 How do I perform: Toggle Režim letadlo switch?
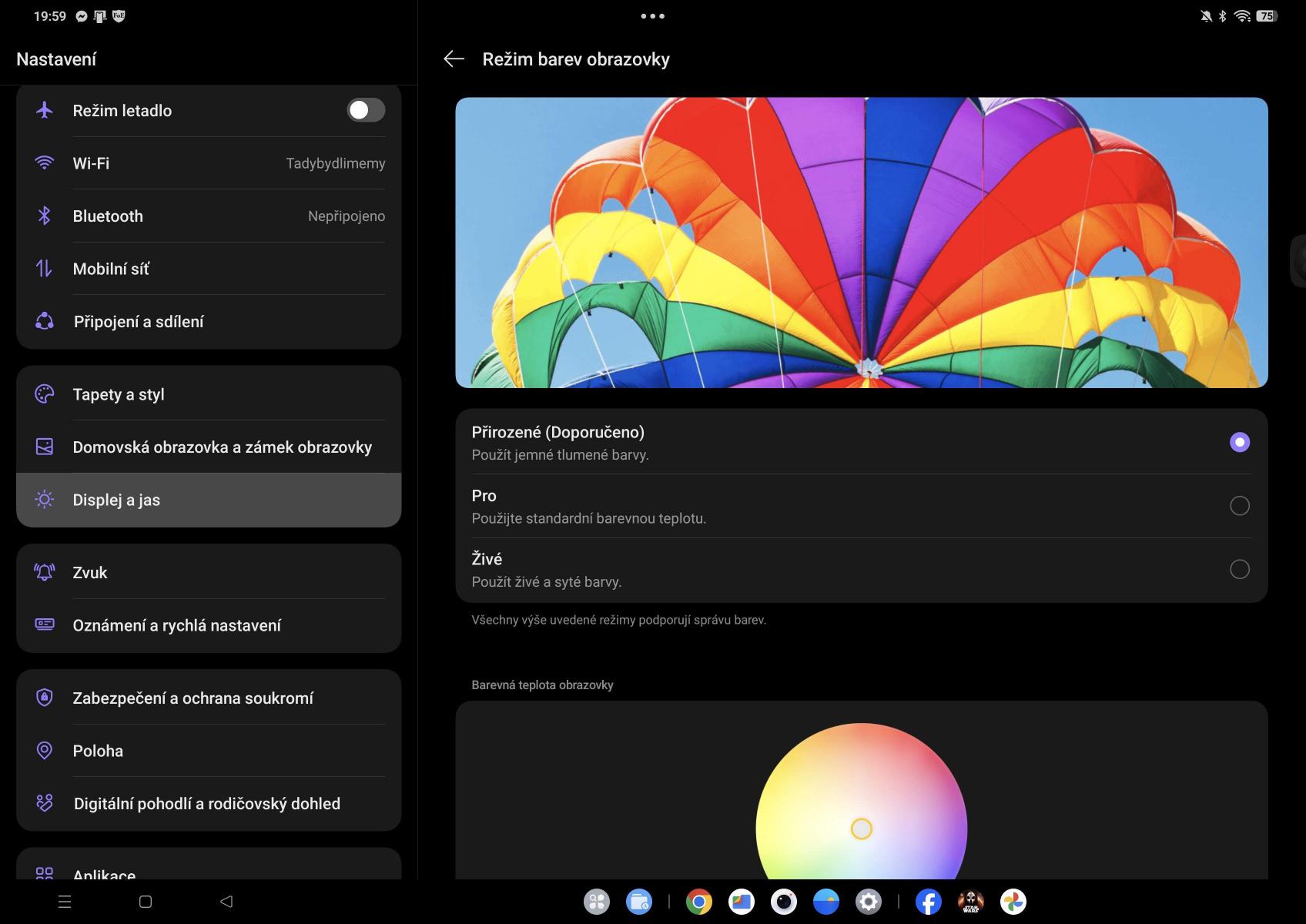(365, 110)
